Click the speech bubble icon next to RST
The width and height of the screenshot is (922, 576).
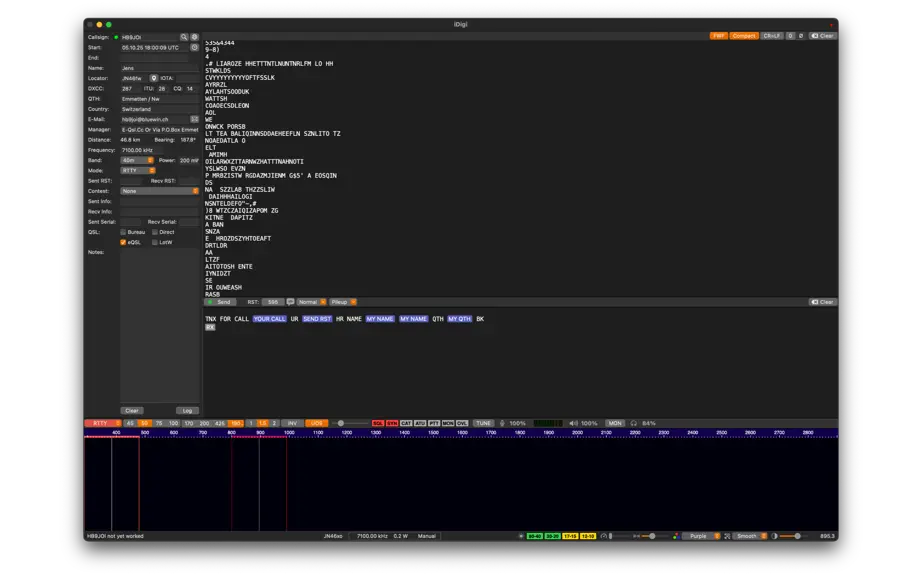coord(290,302)
